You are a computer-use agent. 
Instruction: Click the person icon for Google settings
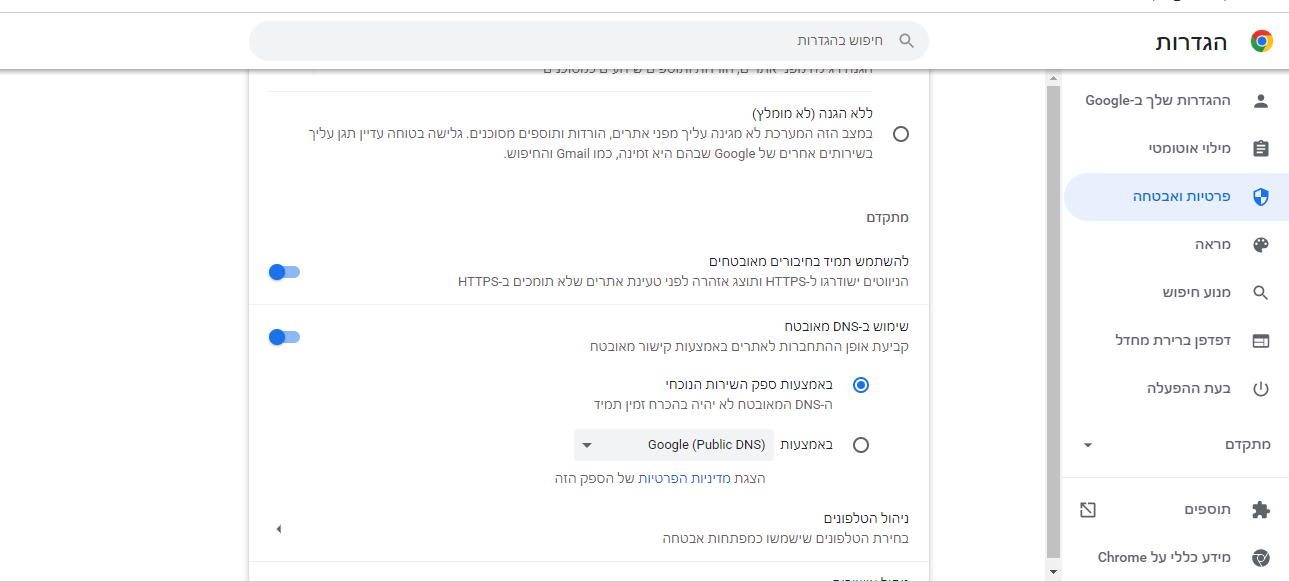pos(1260,100)
